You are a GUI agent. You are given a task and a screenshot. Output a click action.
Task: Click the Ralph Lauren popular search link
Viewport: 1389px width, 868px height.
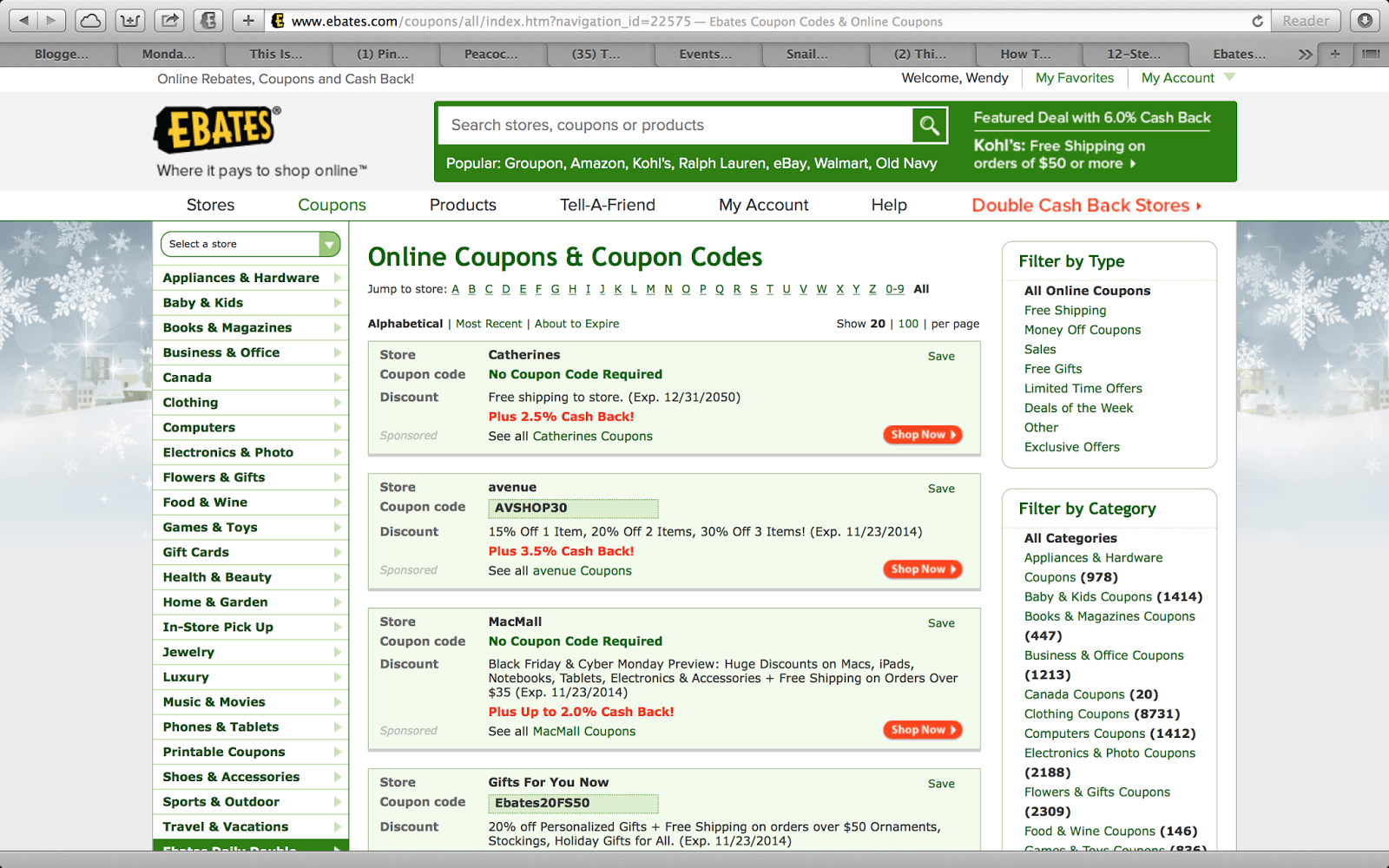721,163
